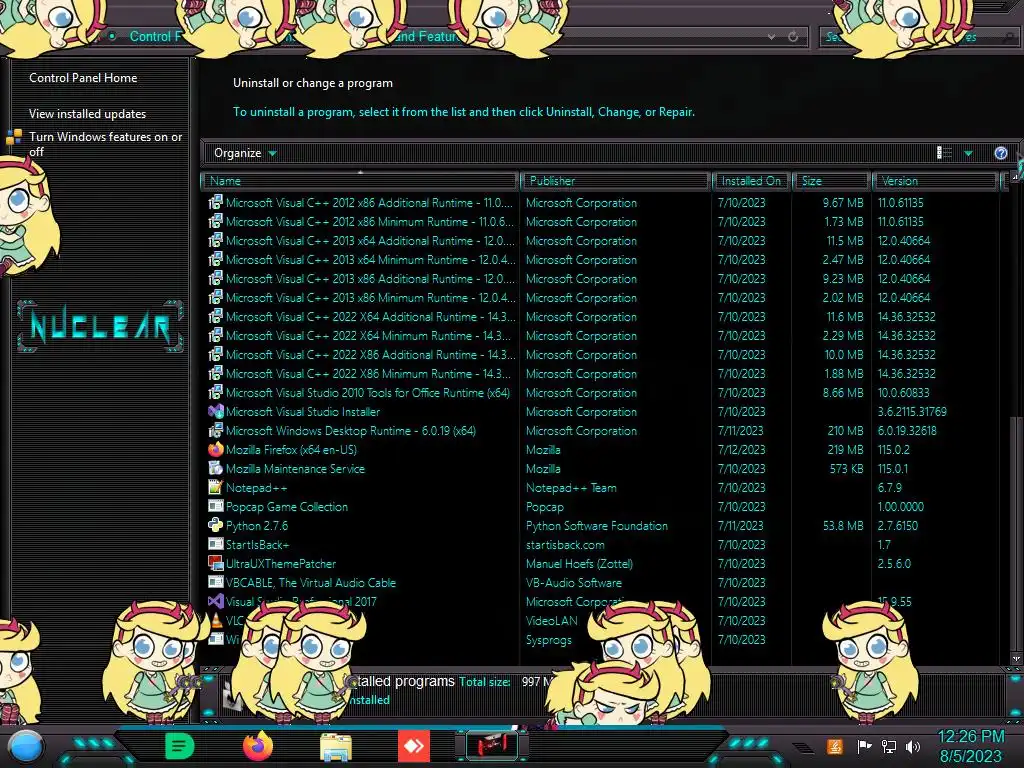
Task: Click the 53.8 MB size cell
Action: point(843,526)
